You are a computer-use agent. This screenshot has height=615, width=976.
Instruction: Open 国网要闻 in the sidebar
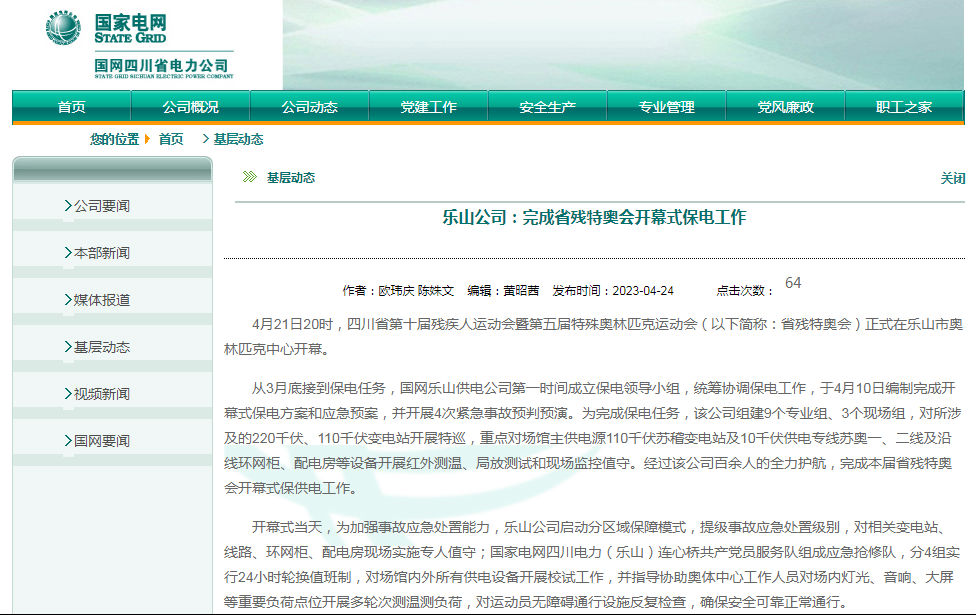(x=101, y=441)
